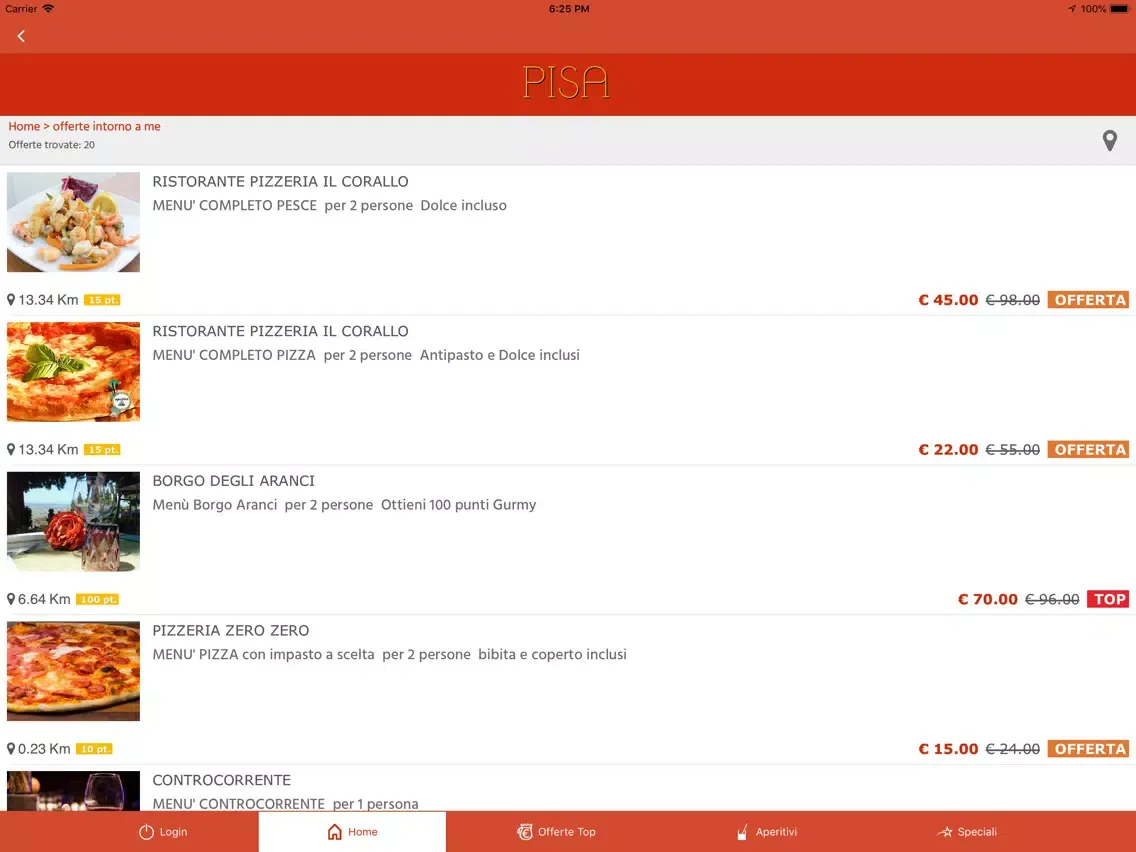The image size is (1136, 852).
Task: Tap the Aperitivi drink icon
Action: [742, 832]
